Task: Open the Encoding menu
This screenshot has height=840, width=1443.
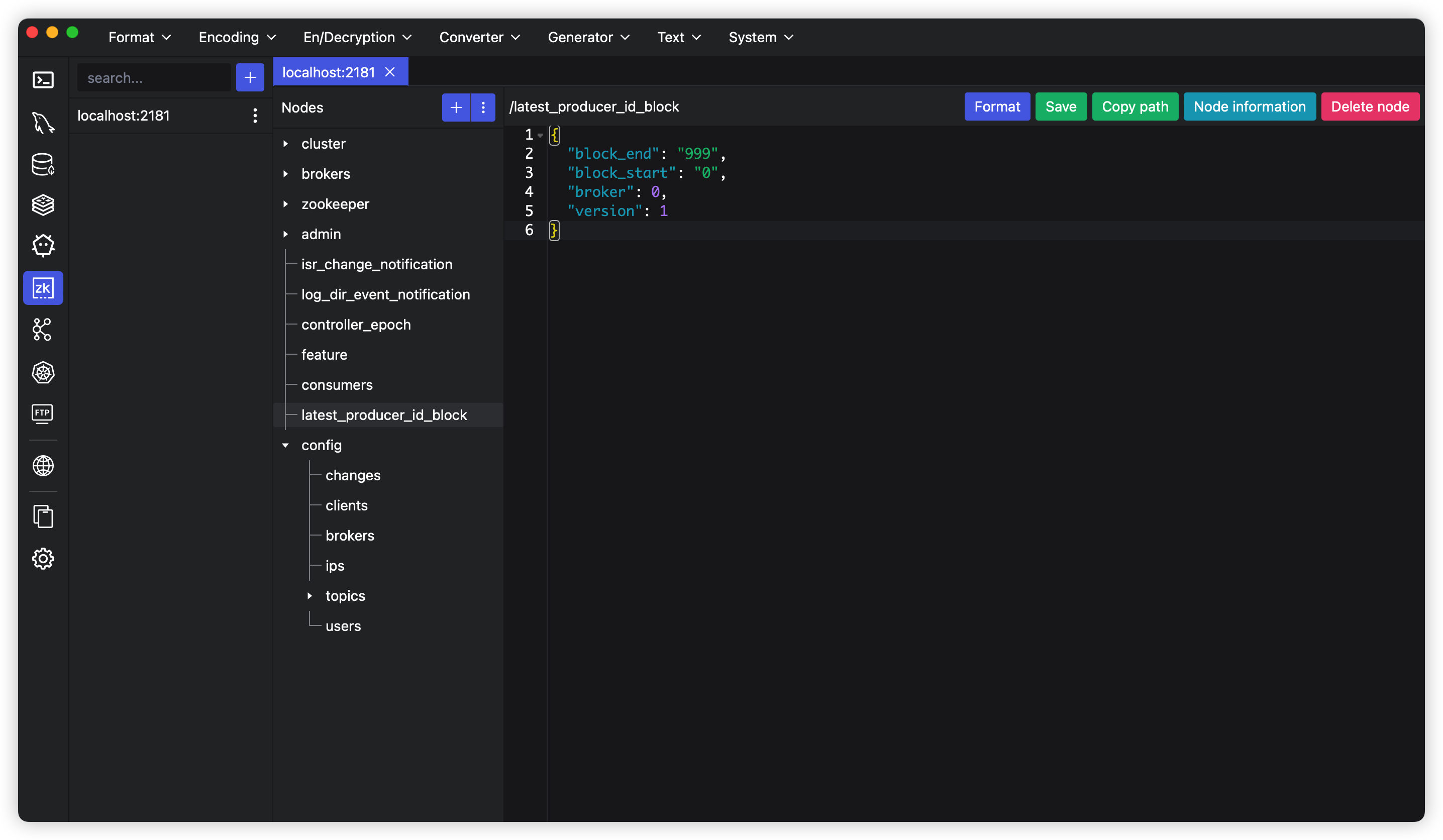Action: [237, 37]
